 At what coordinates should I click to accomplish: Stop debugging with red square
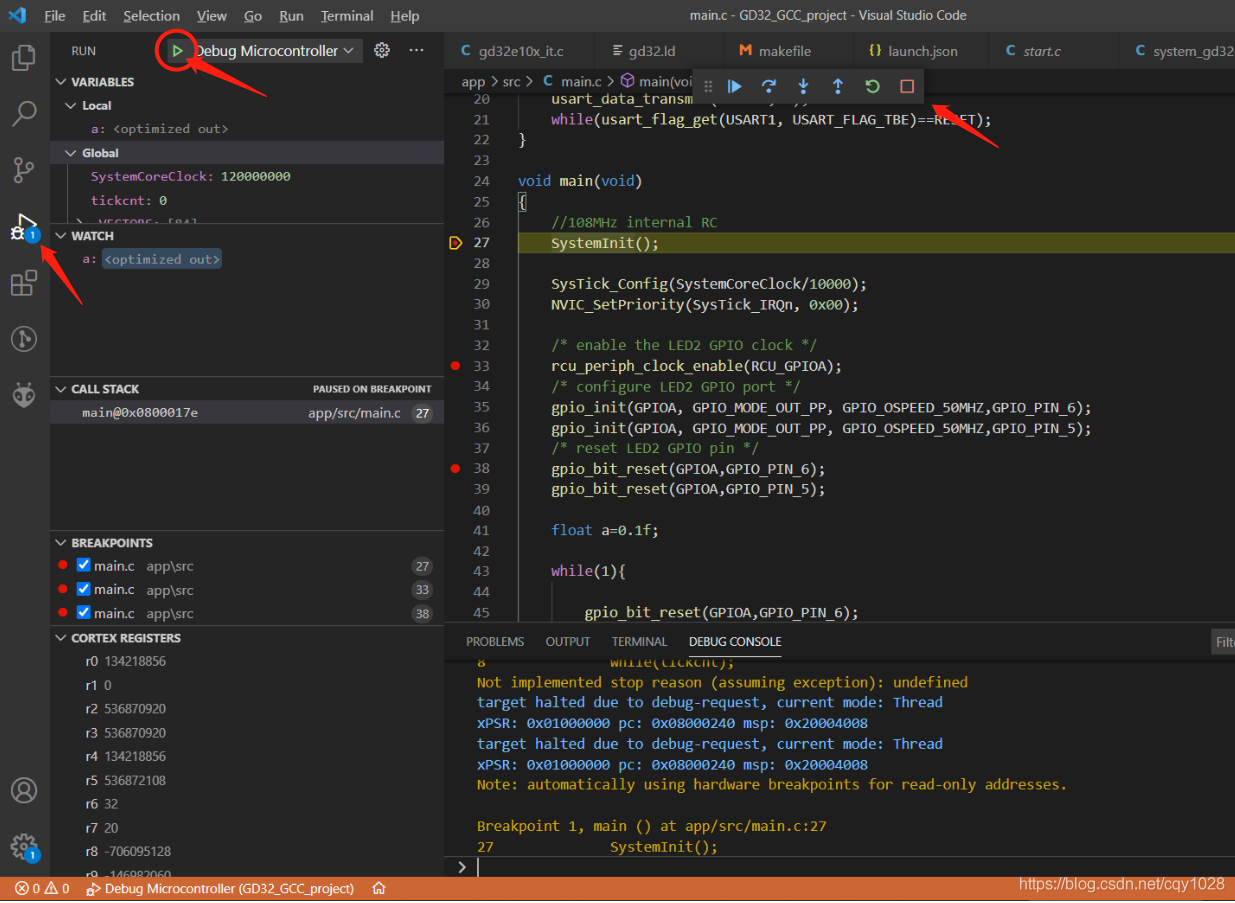(x=907, y=87)
